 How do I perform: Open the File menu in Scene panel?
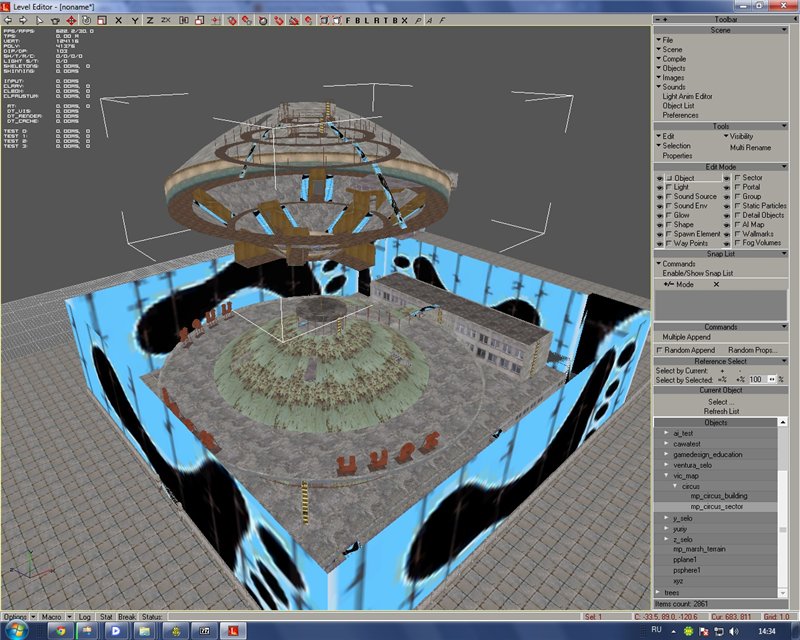coord(667,40)
